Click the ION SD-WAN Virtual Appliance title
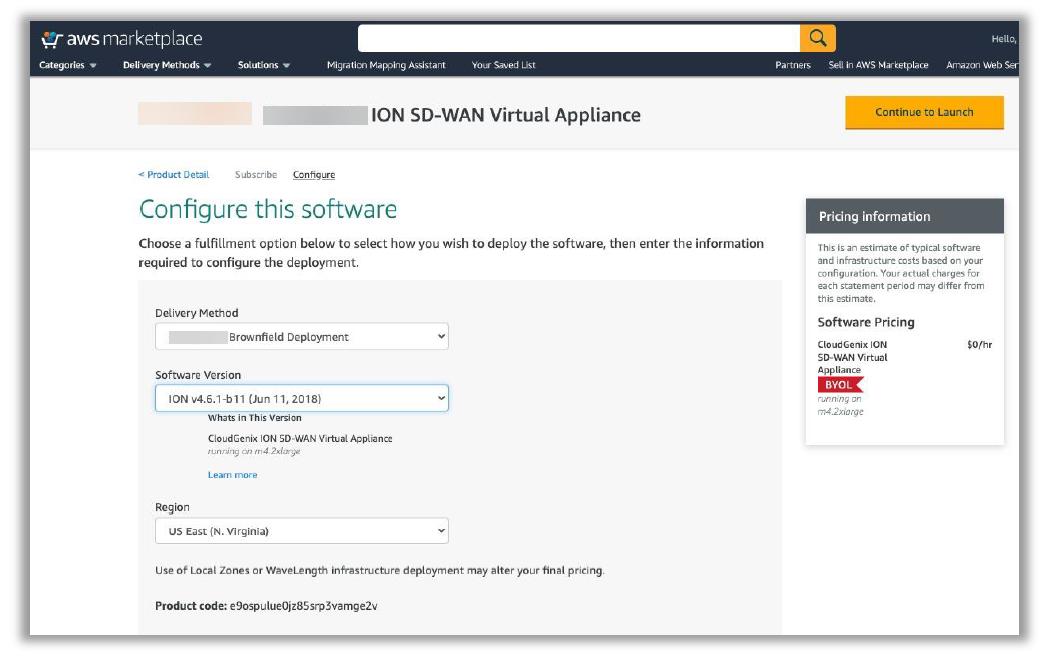Image resolution: width=1046 pixels, height=665 pixels. pyautogui.click(x=505, y=115)
